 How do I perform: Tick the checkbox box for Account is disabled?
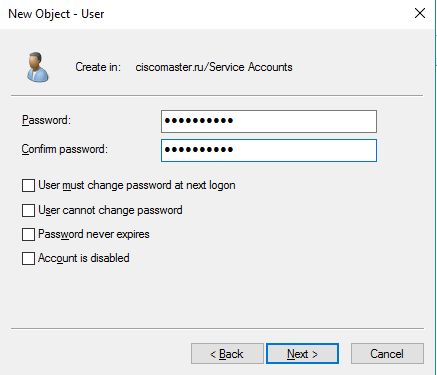click(x=28, y=258)
